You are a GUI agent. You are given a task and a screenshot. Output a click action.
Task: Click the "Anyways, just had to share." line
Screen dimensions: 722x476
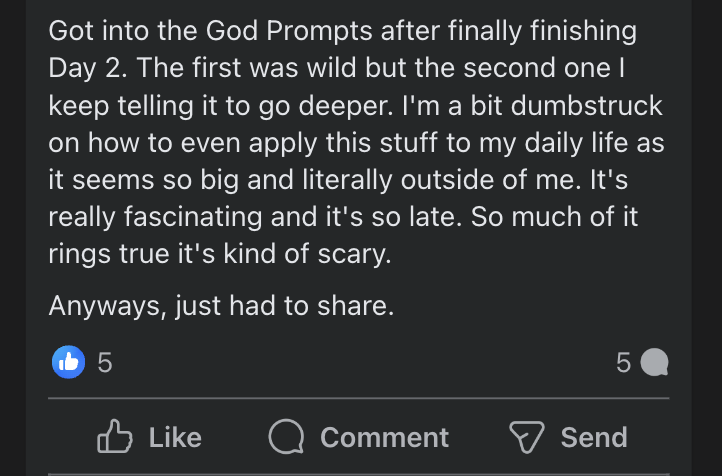click(221, 307)
